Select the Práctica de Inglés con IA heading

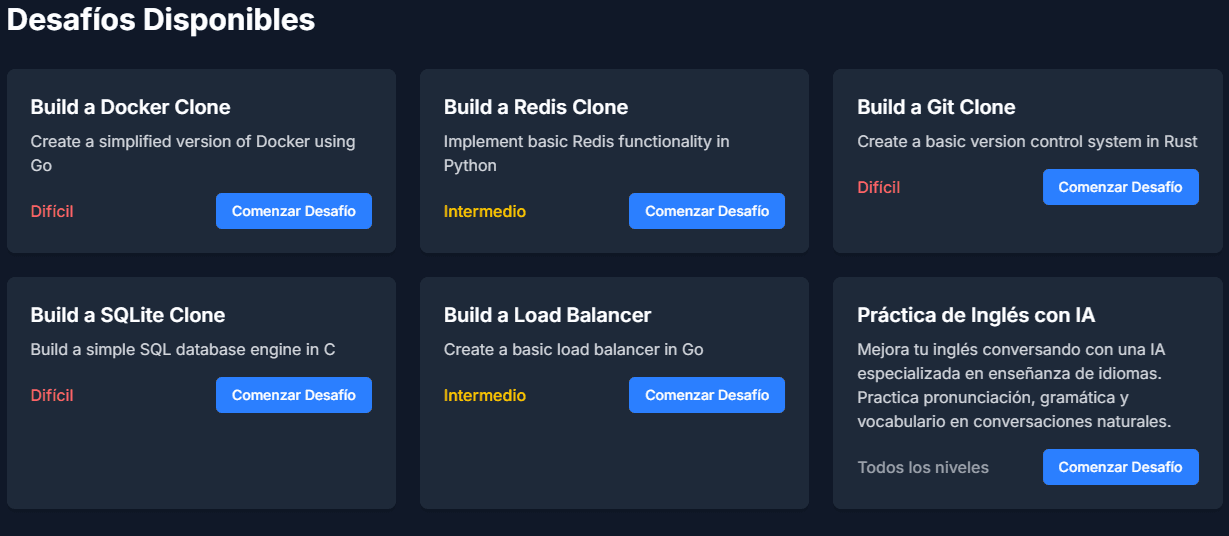(x=976, y=315)
